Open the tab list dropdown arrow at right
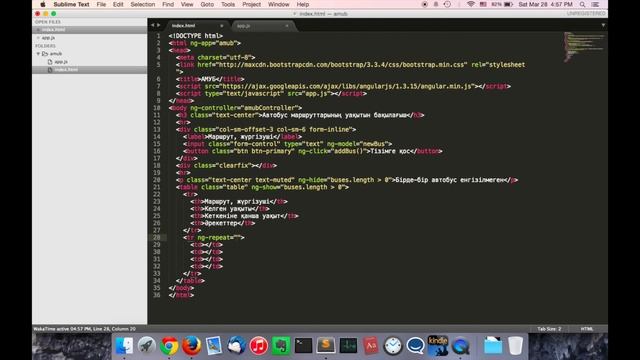Viewport: 640px width, 360px height. [x=603, y=25]
